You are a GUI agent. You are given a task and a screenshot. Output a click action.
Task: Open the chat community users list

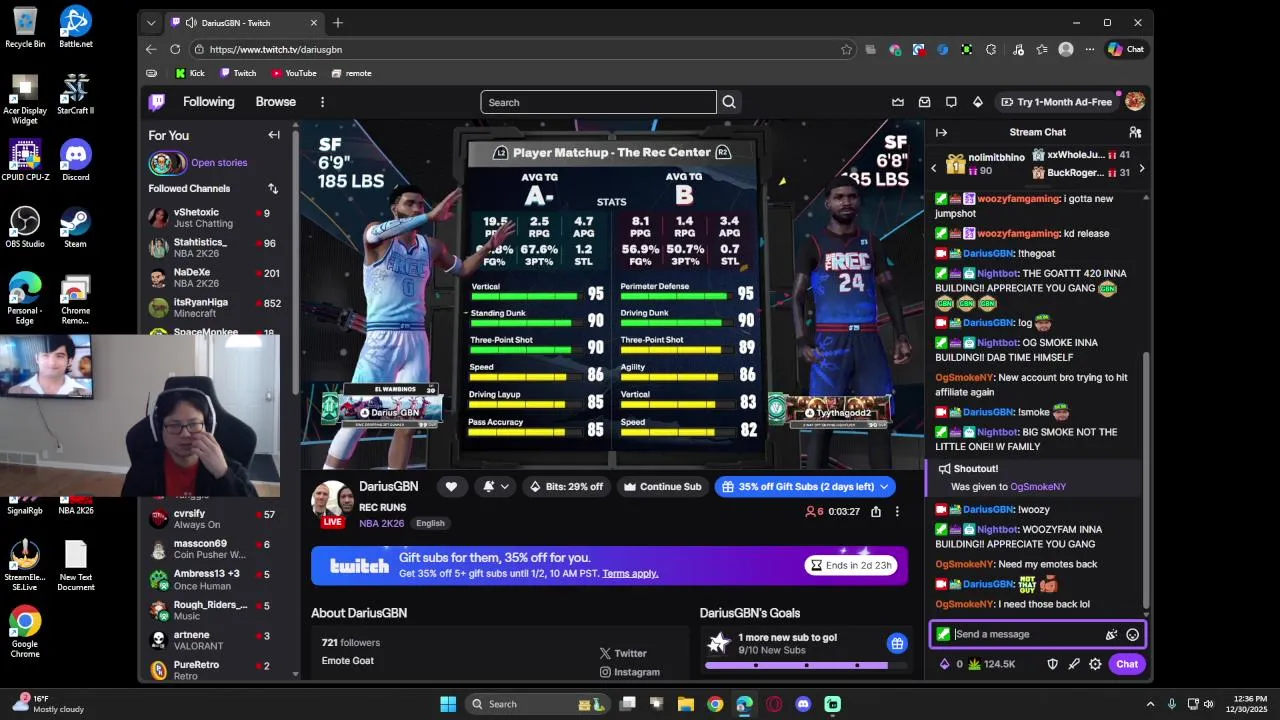tap(1135, 132)
